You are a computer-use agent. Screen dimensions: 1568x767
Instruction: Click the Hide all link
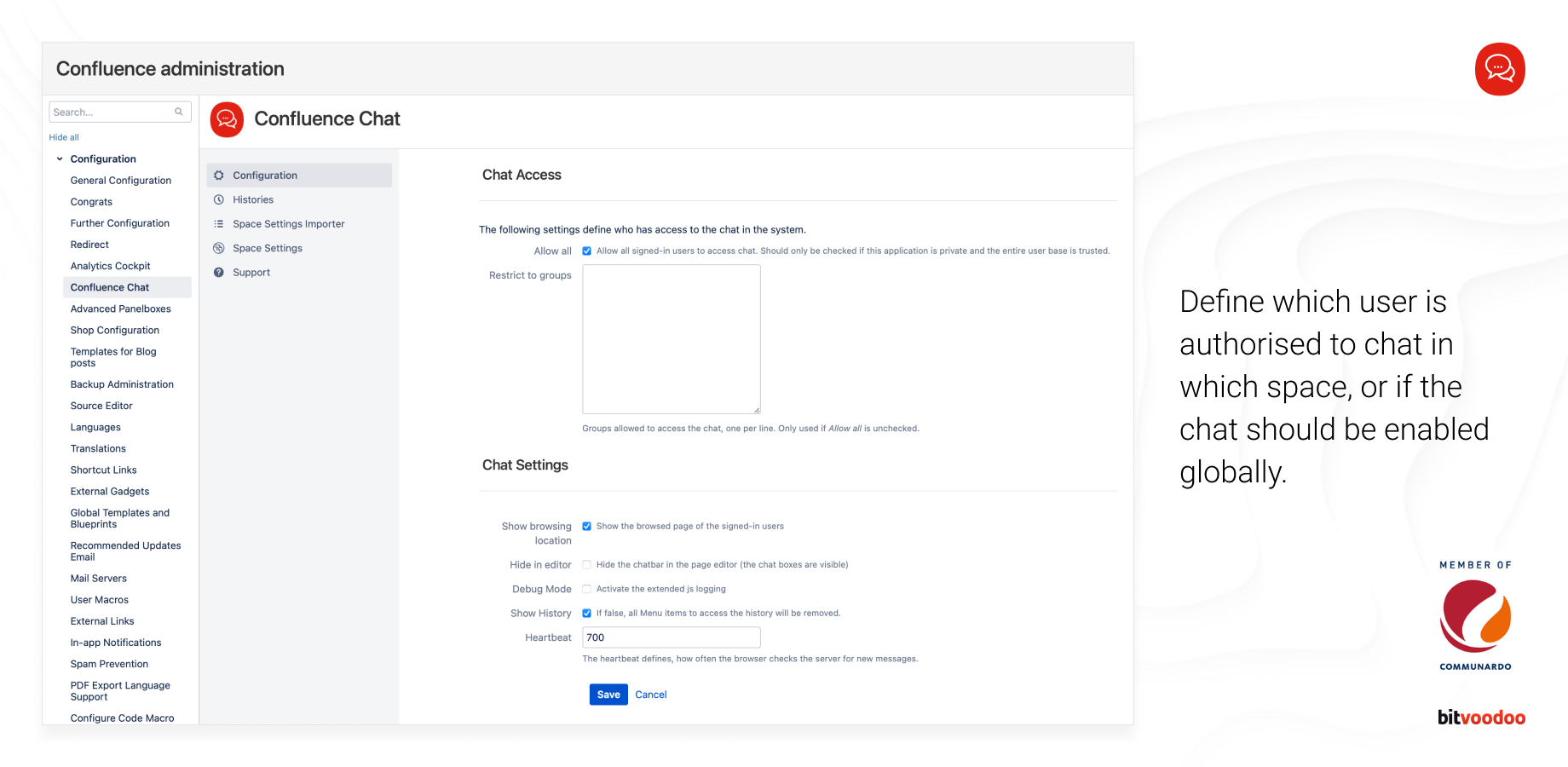click(x=64, y=137)
